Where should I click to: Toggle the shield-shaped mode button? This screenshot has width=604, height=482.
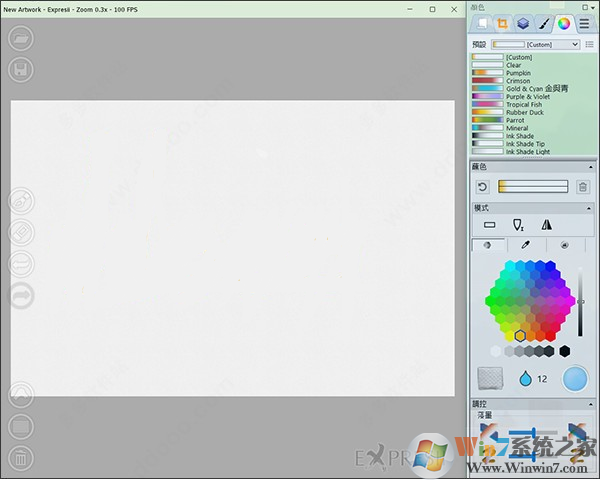click(x=518, y=225)
